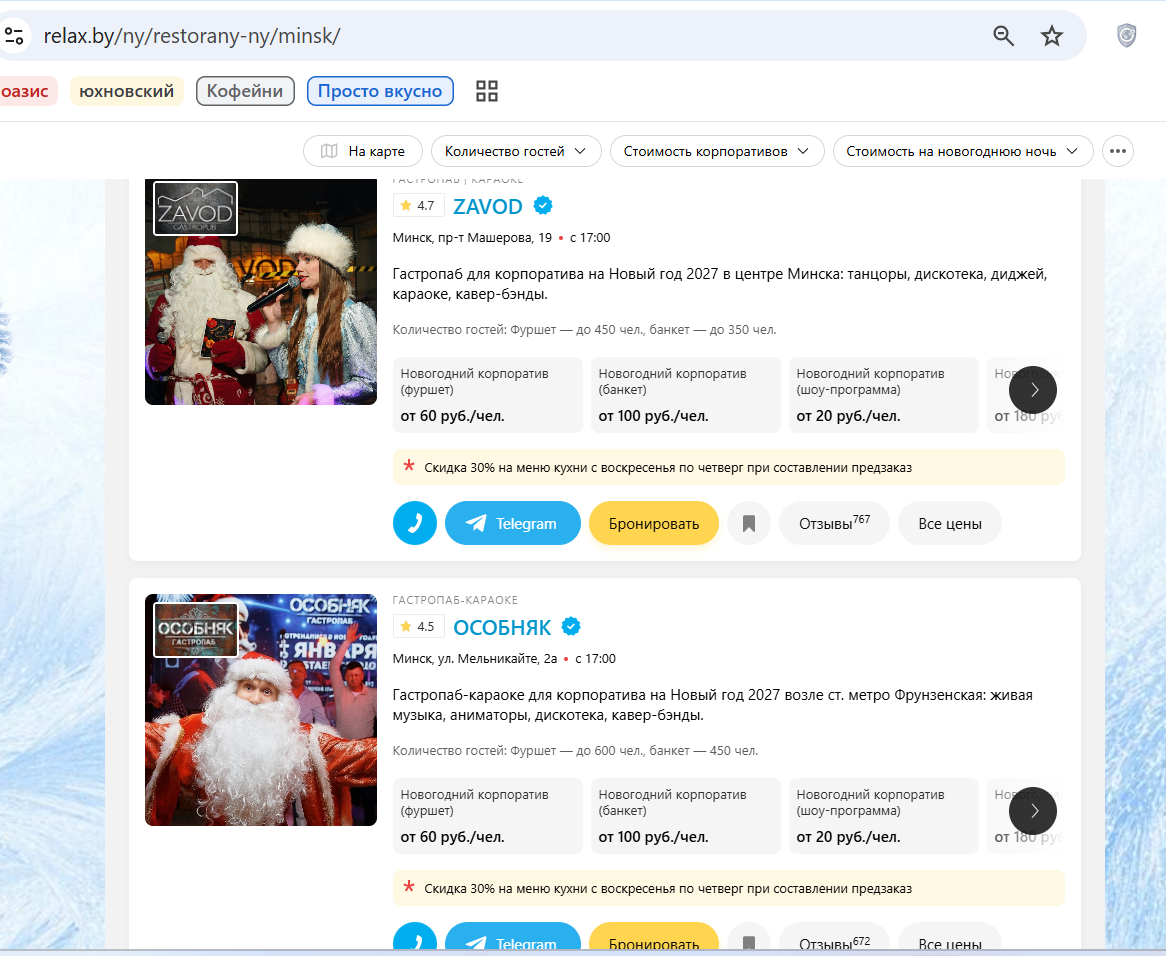Open the shield extension icon
This screenshot has height=956, width=1166.
[1127, 35]
